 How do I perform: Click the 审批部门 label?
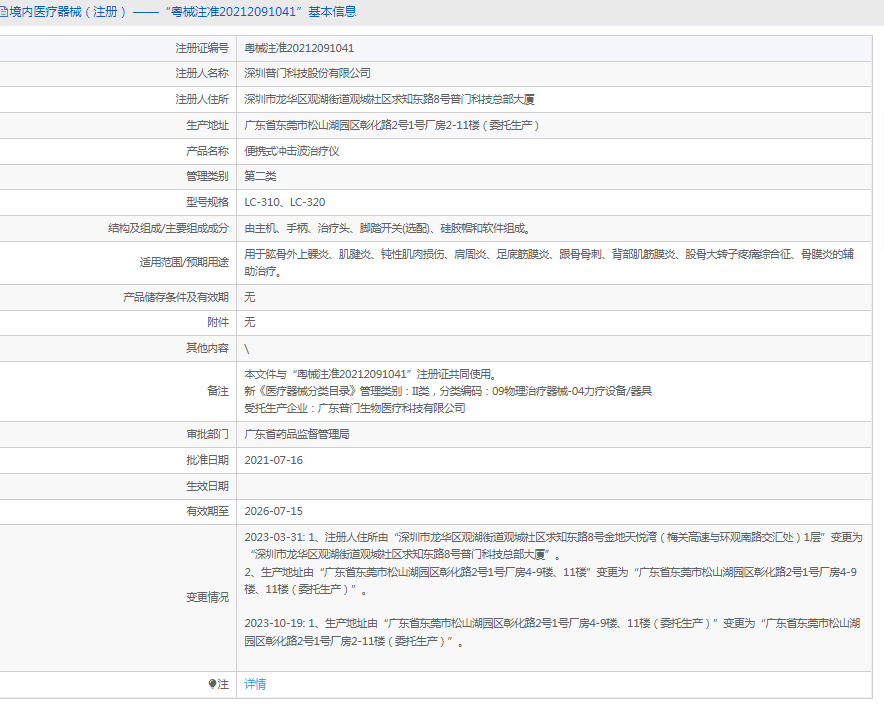[207, 434]
